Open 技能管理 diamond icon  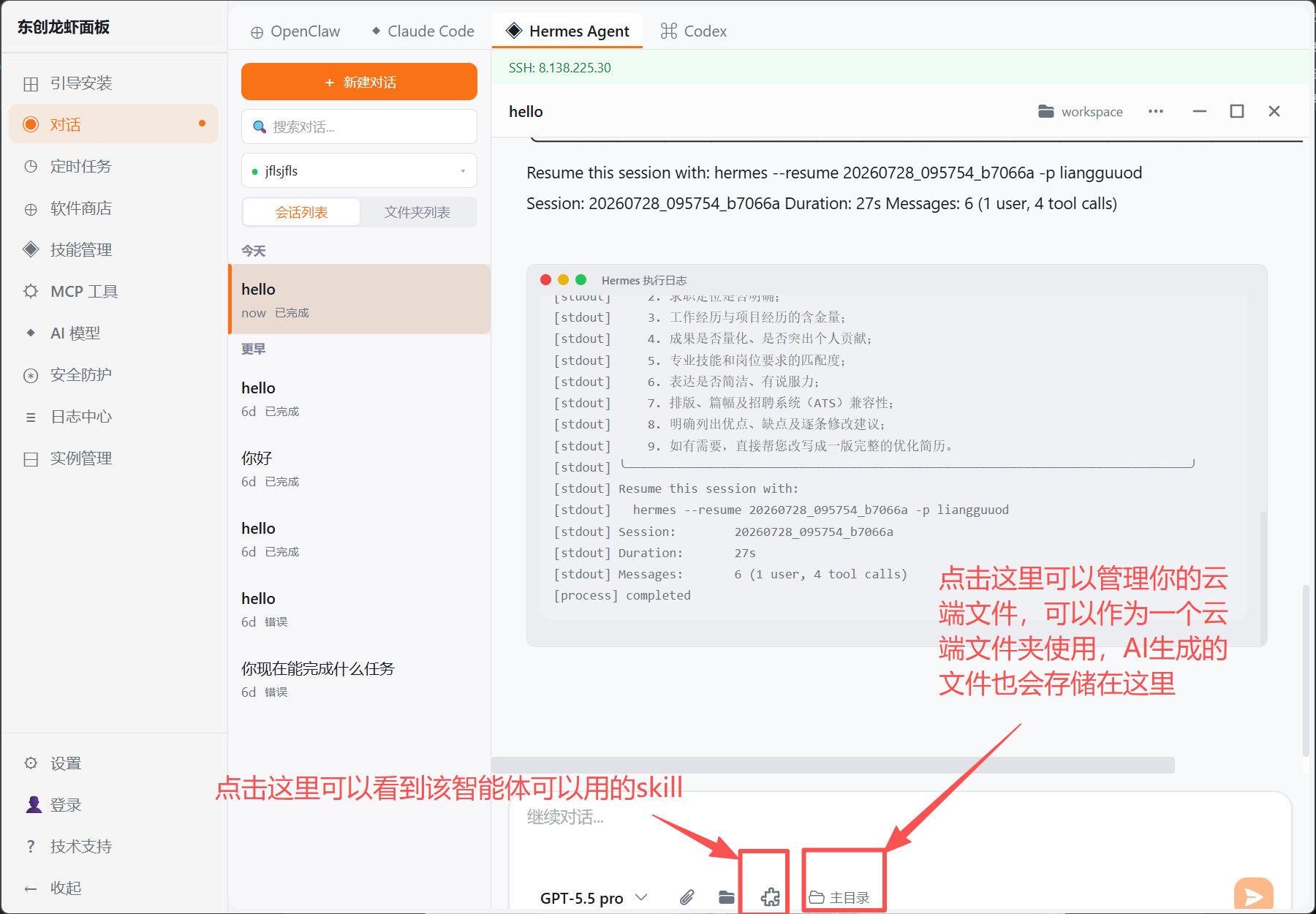pos(31,249)
